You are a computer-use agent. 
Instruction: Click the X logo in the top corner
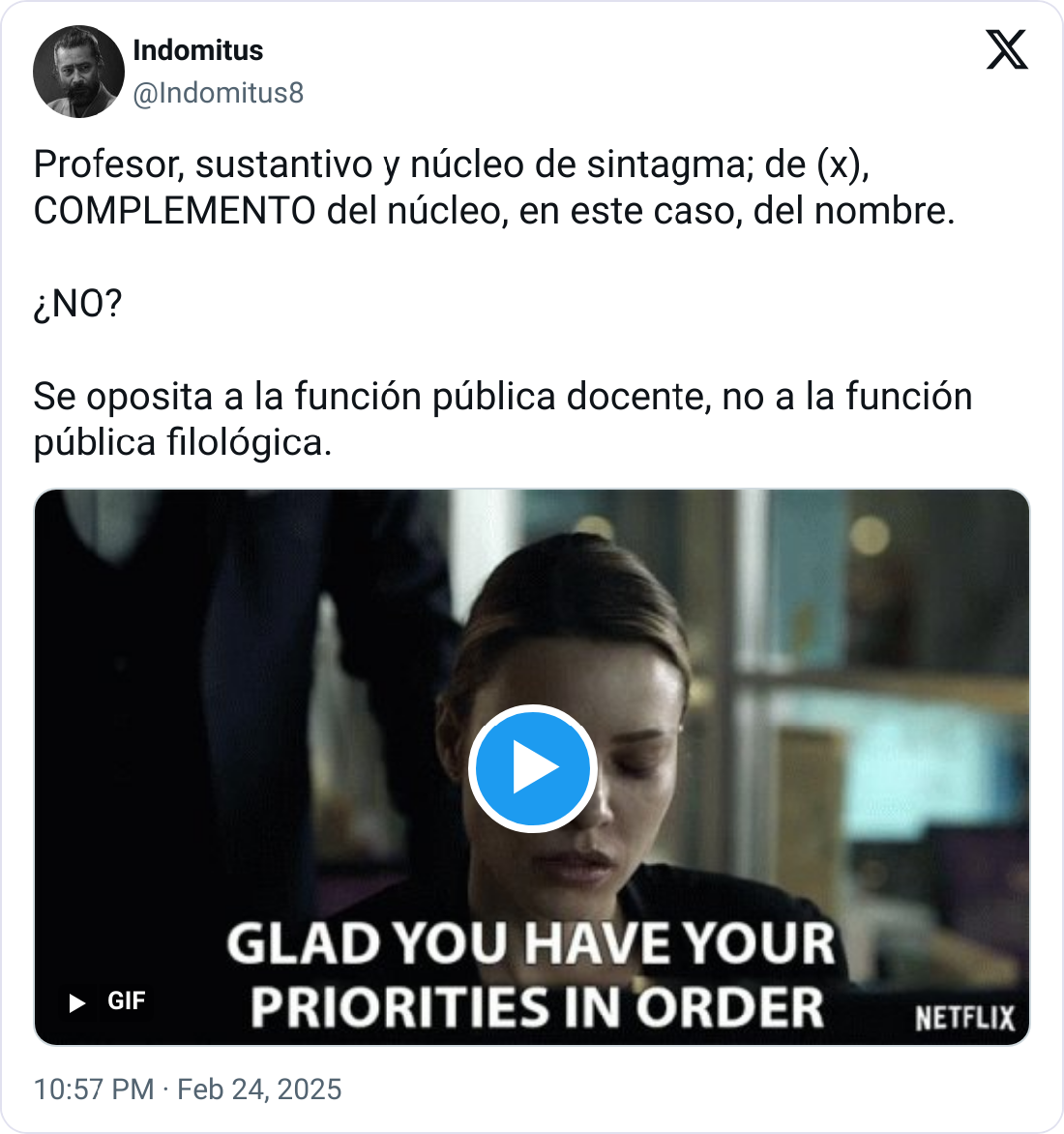(1007, 50)
